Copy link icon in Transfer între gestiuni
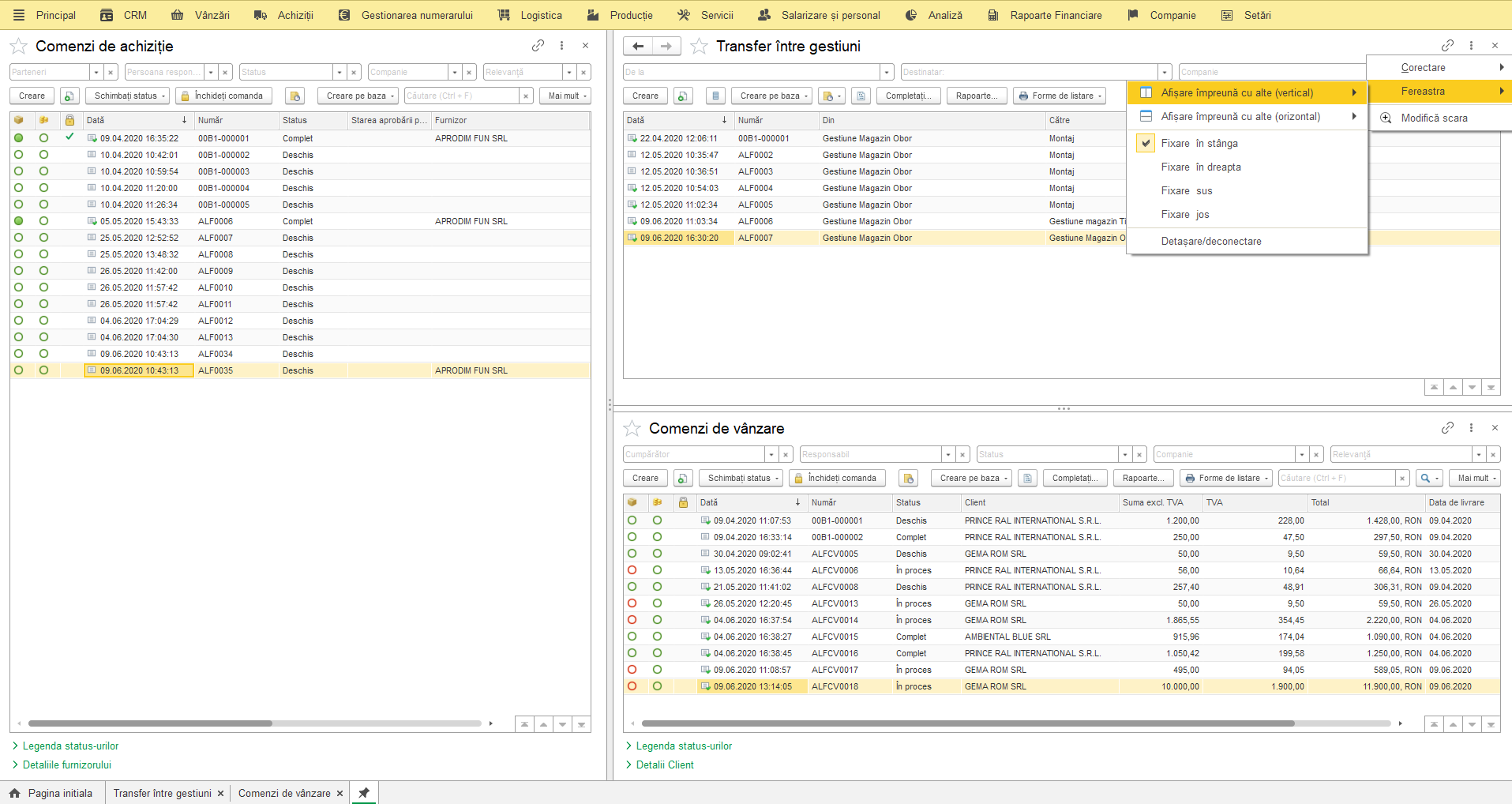This screenshot has height=804, width=1512. tap(1447, 46)
